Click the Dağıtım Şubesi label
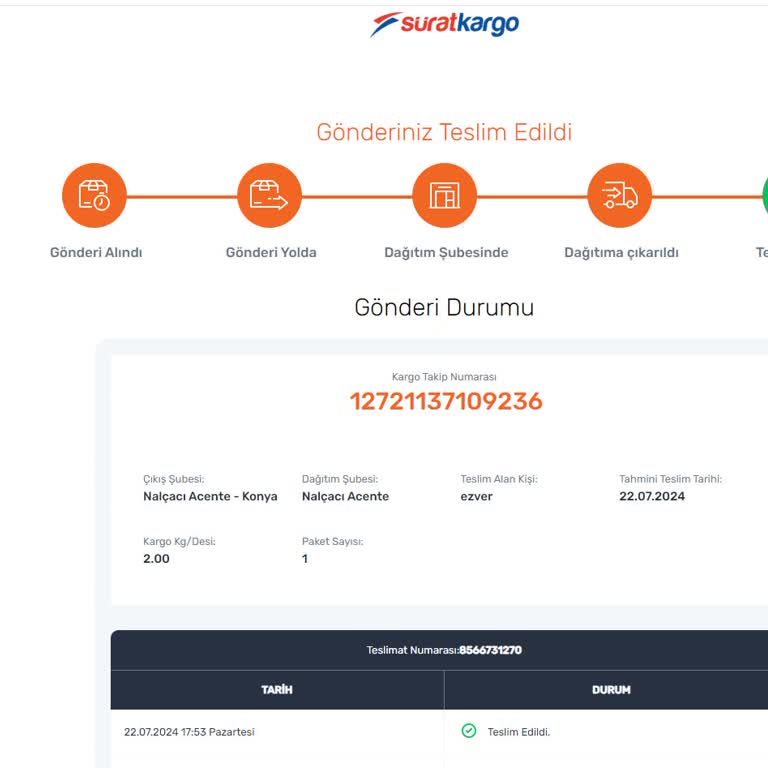The image size is (768, 768). [340, 479]
